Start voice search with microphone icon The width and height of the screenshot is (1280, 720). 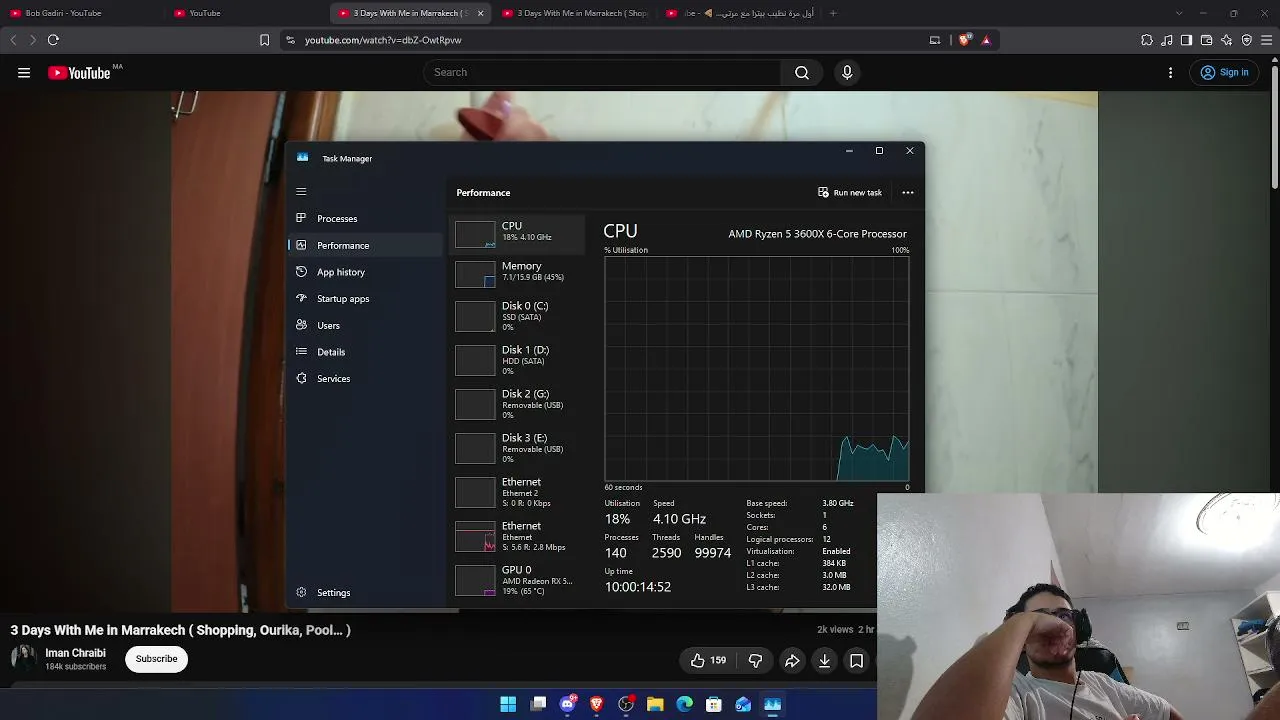click(847, 72)
